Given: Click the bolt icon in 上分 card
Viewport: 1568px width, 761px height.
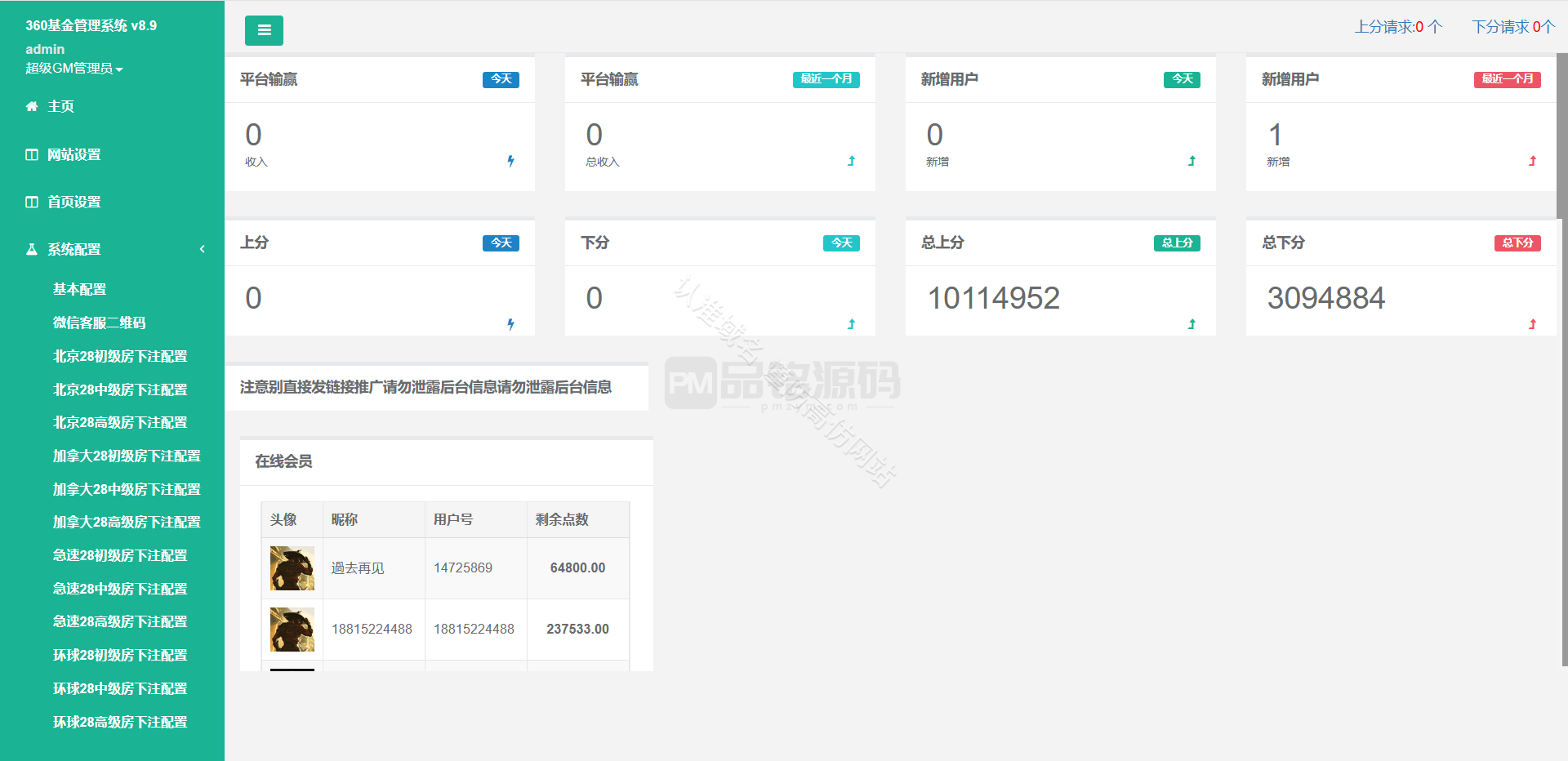Looking at the screenshot, I should coord(511,324).
